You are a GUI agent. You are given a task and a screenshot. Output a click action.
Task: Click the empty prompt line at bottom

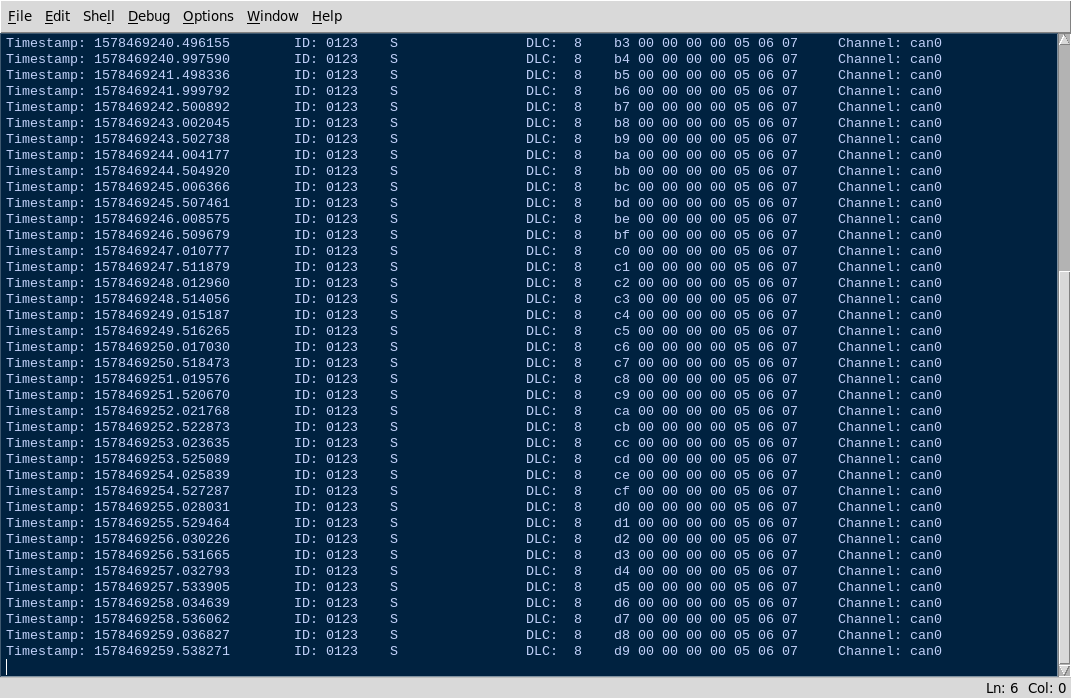pos(529,667)
